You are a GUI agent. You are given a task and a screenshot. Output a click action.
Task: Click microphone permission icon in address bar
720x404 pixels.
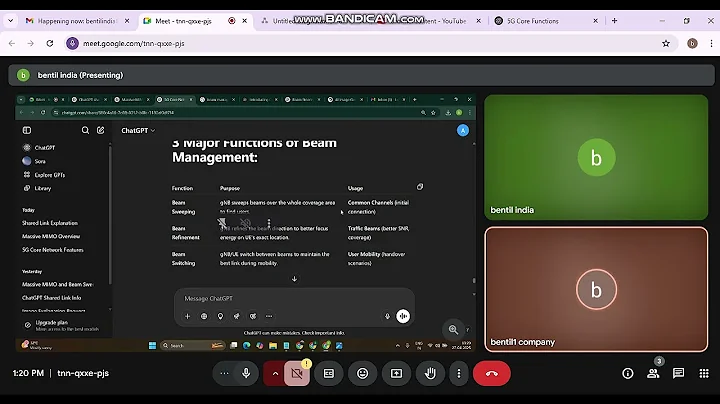tap(73, 43)
